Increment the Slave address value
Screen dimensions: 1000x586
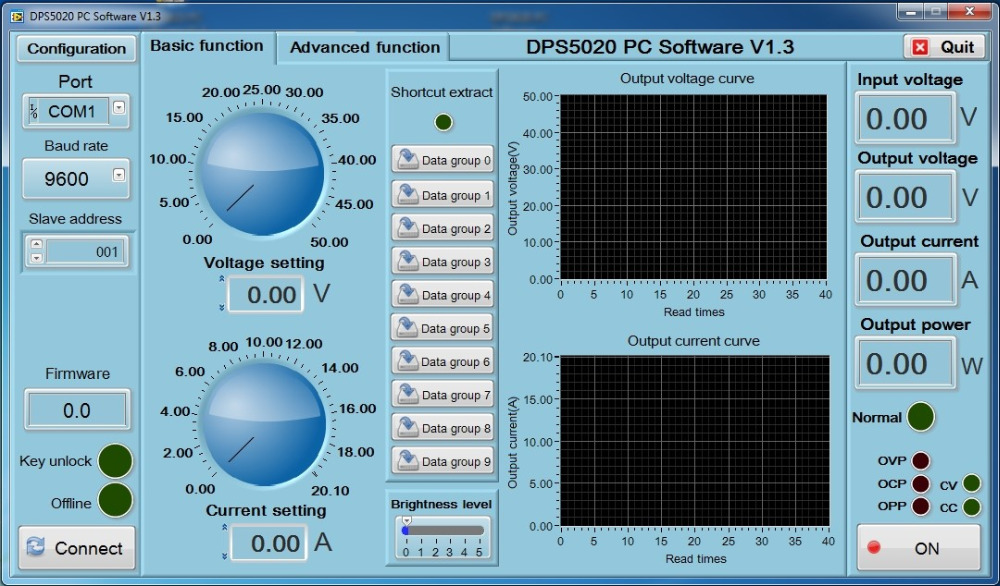pyautogui.click(x=37, y=244)
